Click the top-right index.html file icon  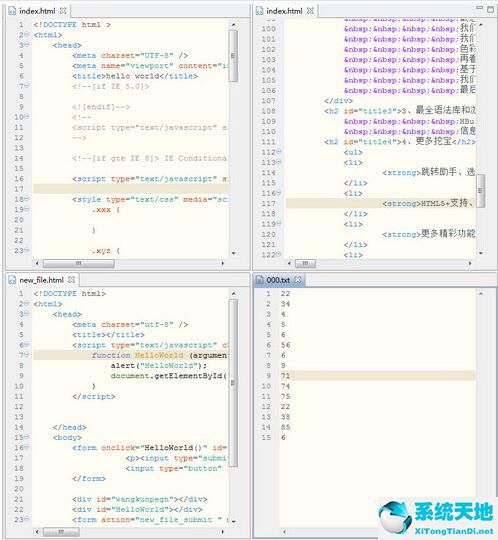tap(259, 11)
